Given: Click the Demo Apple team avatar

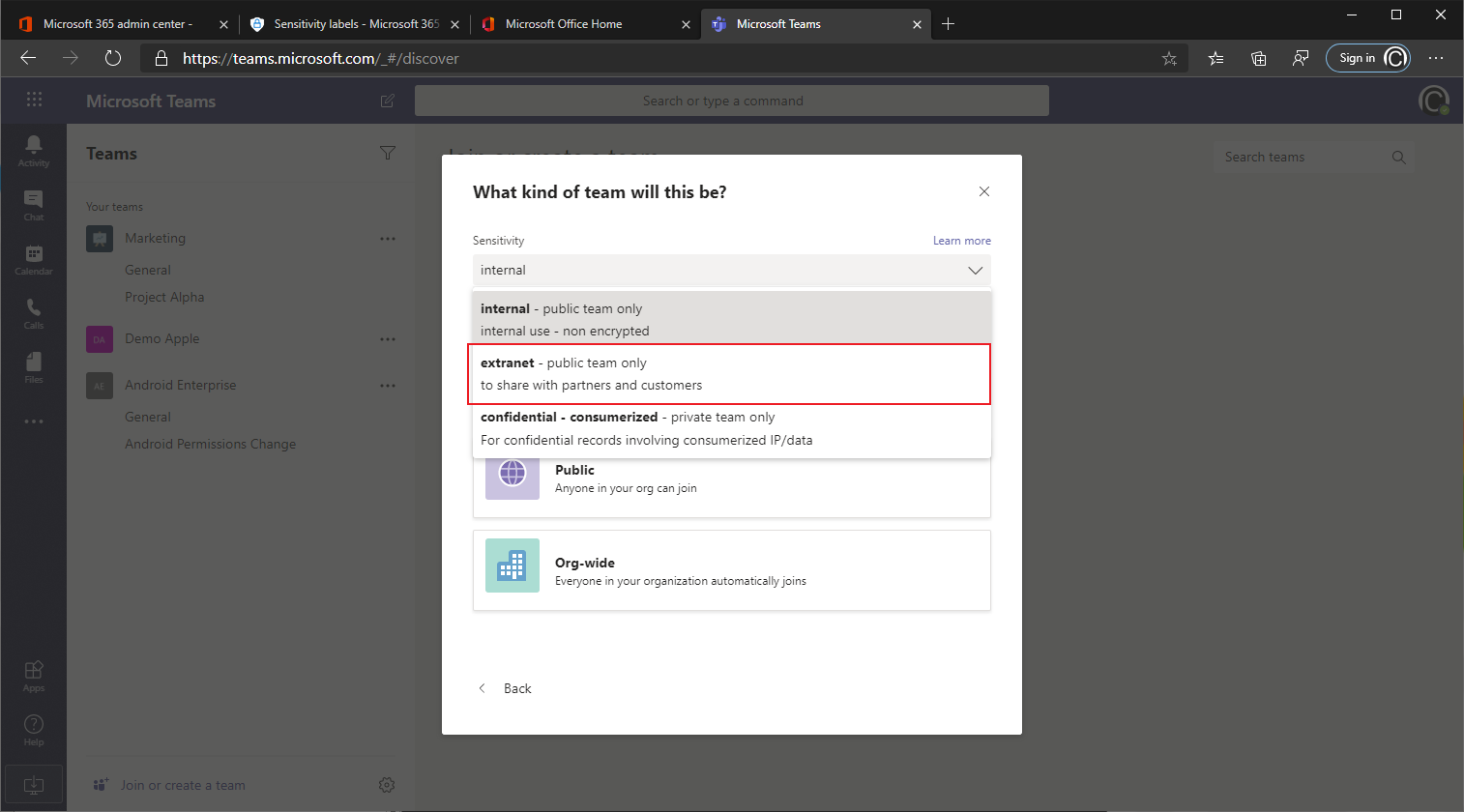Looking at the screenshot, I should pyautogui.click(x=100, y=339).
